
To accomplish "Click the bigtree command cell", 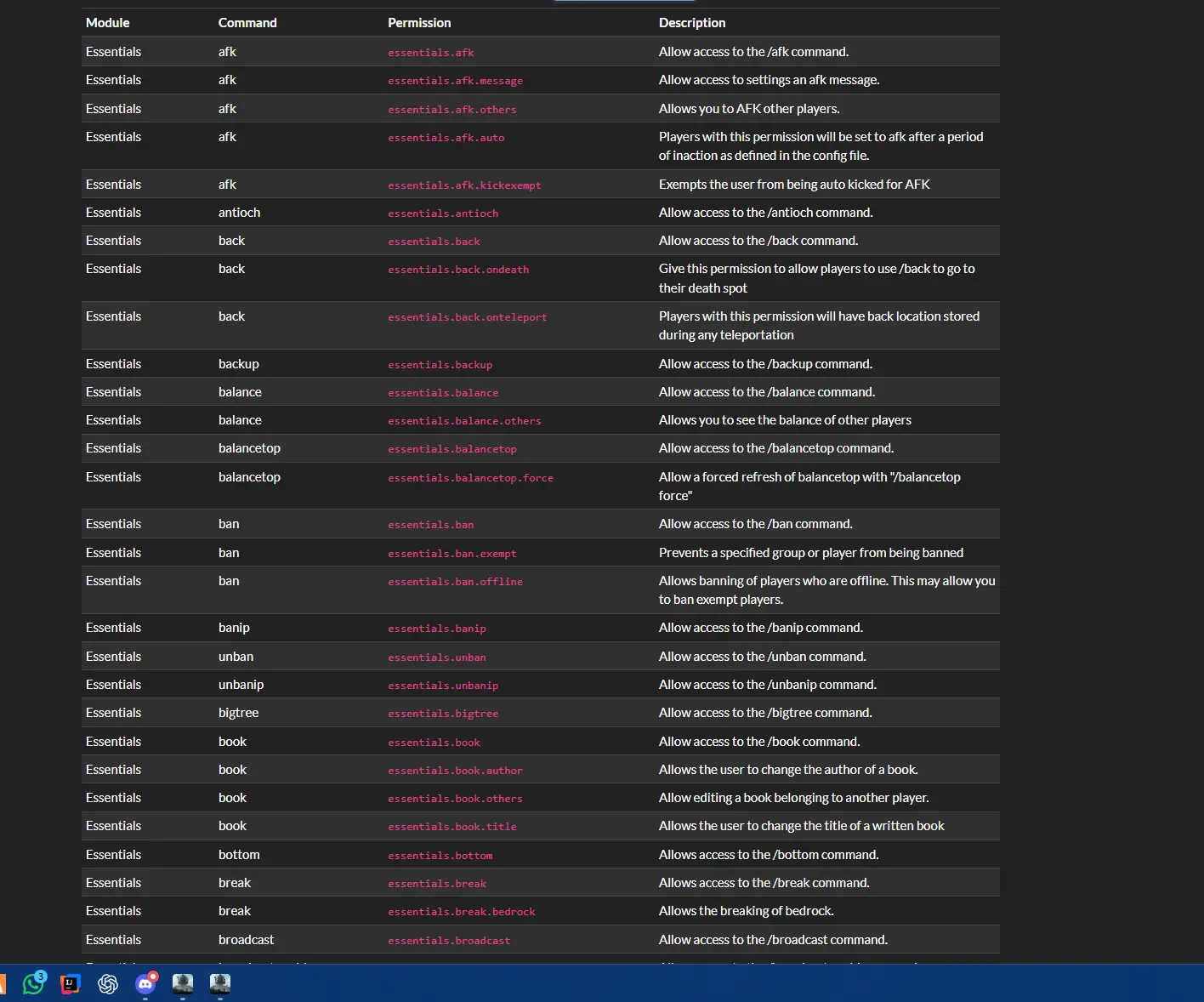I will click(238, 713).
